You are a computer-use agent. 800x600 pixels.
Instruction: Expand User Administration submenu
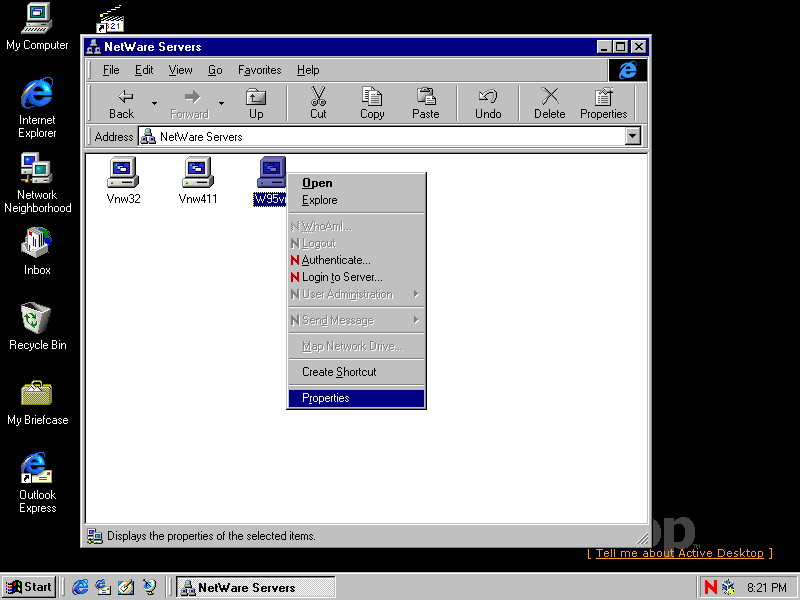point(356,294)
